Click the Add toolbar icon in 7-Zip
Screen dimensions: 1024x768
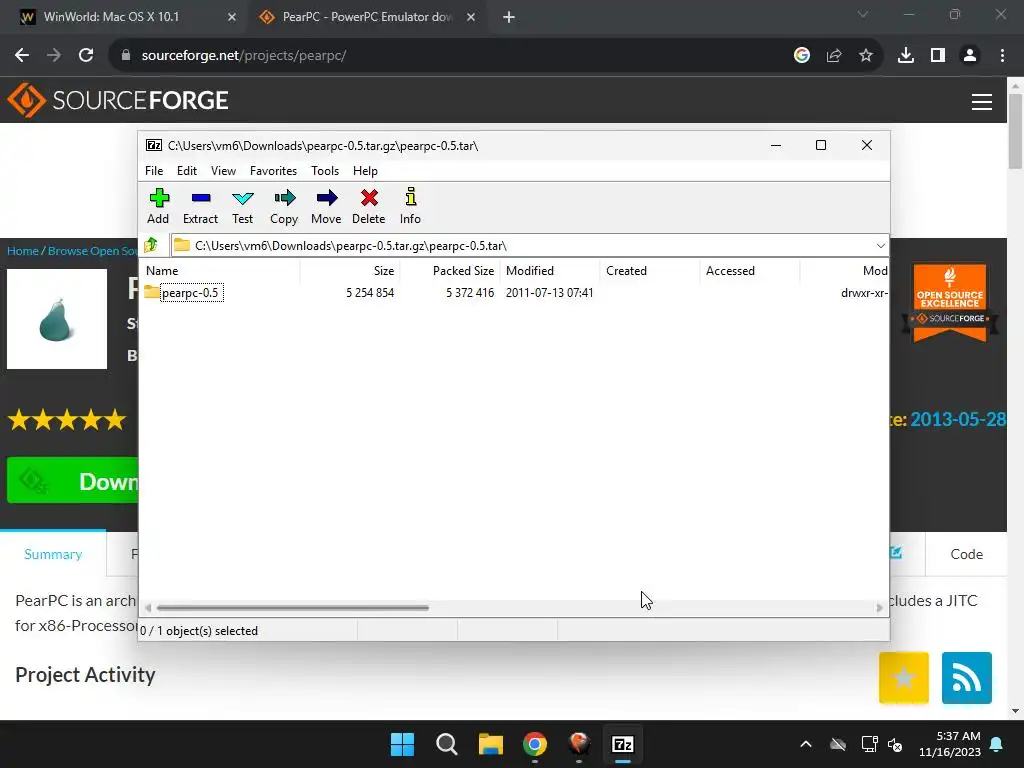(158, 206)
